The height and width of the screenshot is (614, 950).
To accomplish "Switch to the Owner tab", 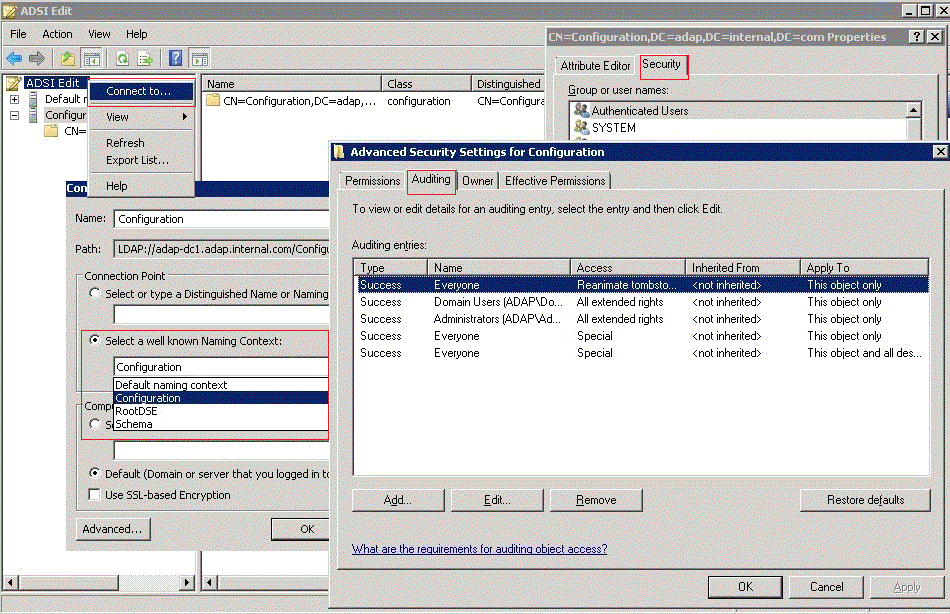I will [x=477, y=181].
